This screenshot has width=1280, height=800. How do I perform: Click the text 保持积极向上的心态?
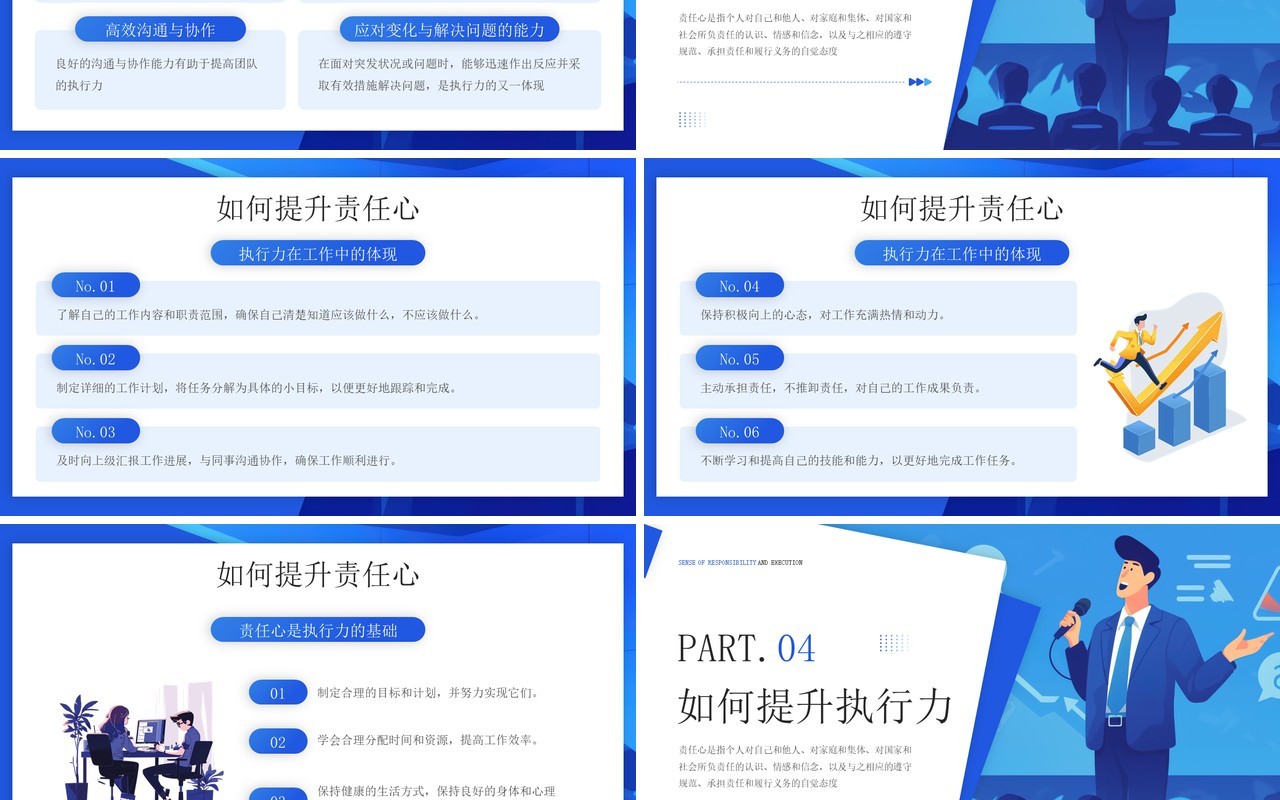coord(758,315)
